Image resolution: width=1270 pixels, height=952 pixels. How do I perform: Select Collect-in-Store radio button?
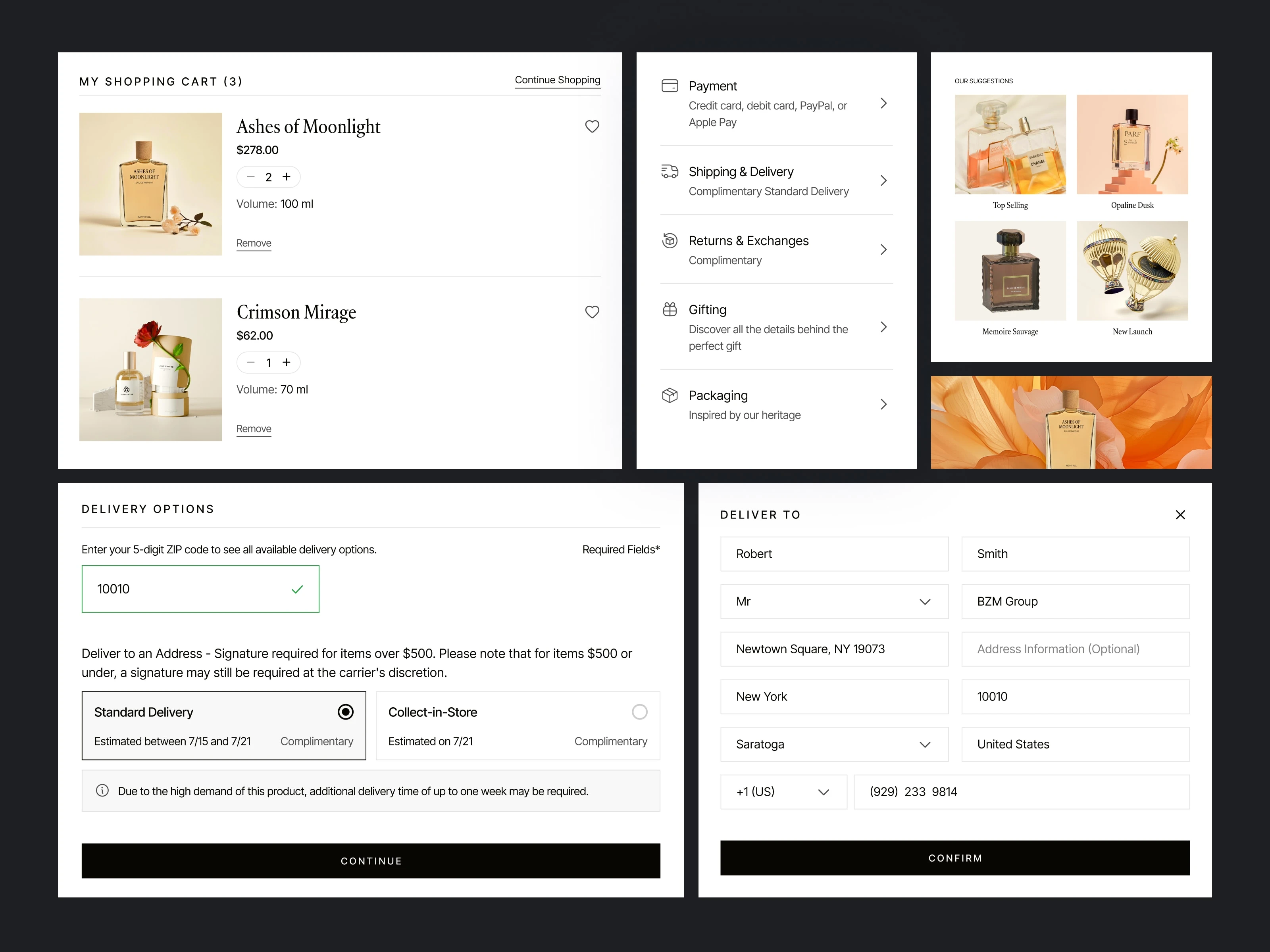coord(639,712)
